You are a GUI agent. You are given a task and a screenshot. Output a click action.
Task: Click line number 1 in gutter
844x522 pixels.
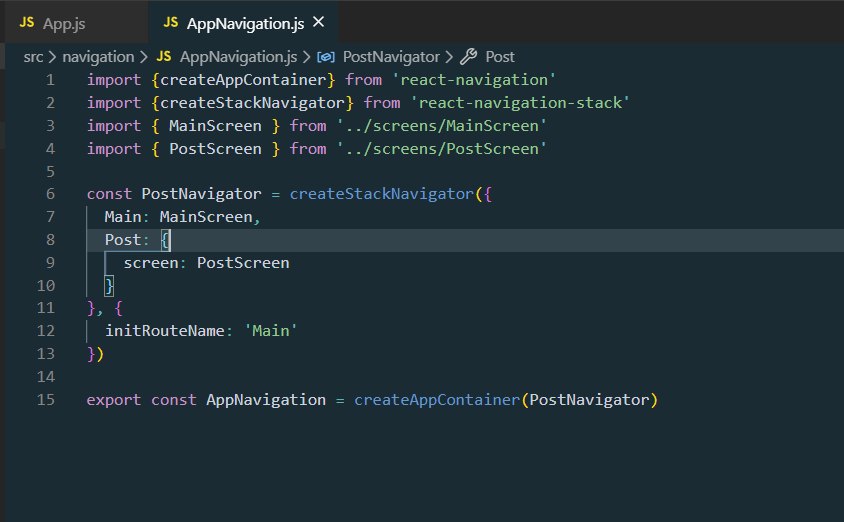pos(50,80)
